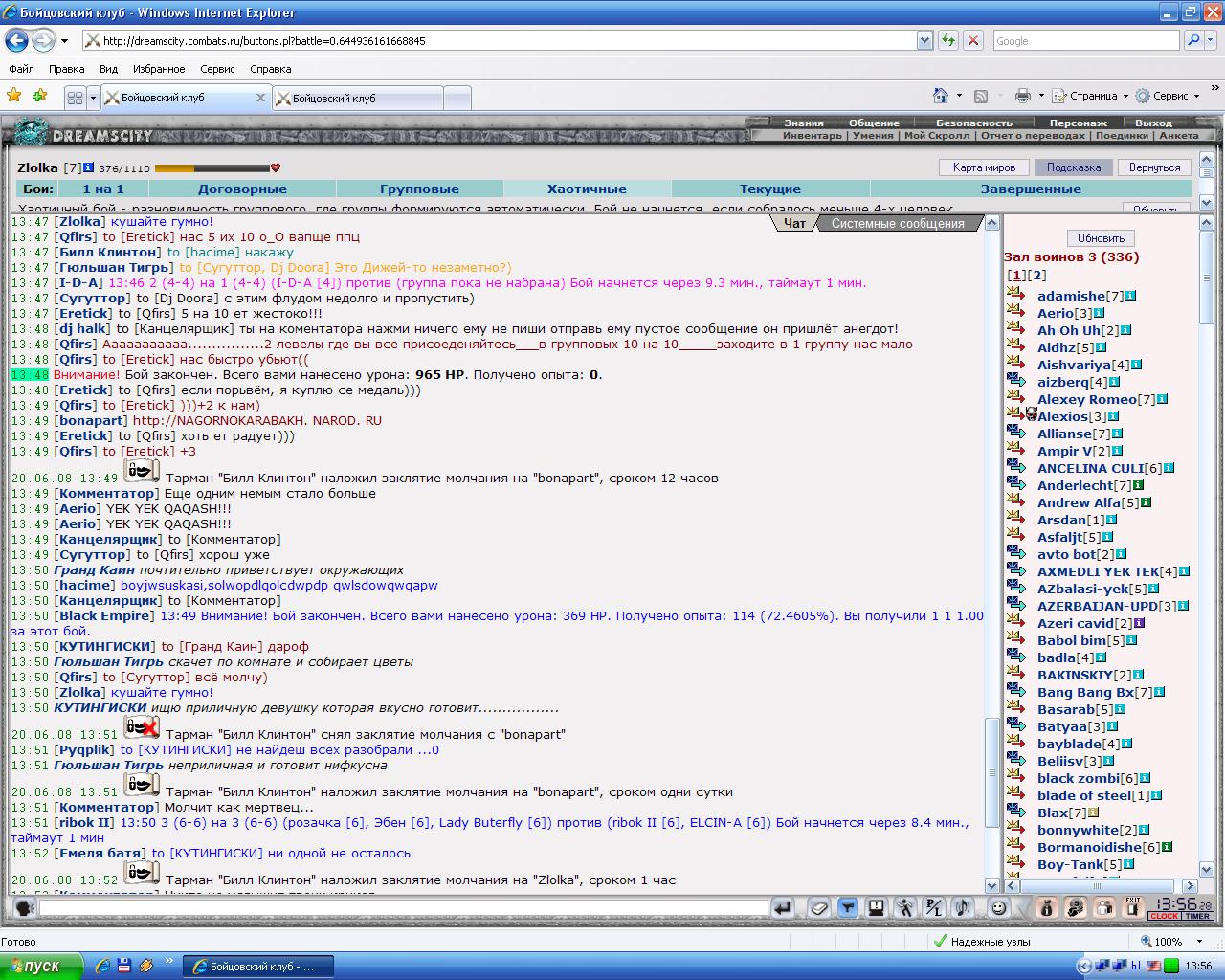Open the IE home button dropdown arrow

click(959, 96)
